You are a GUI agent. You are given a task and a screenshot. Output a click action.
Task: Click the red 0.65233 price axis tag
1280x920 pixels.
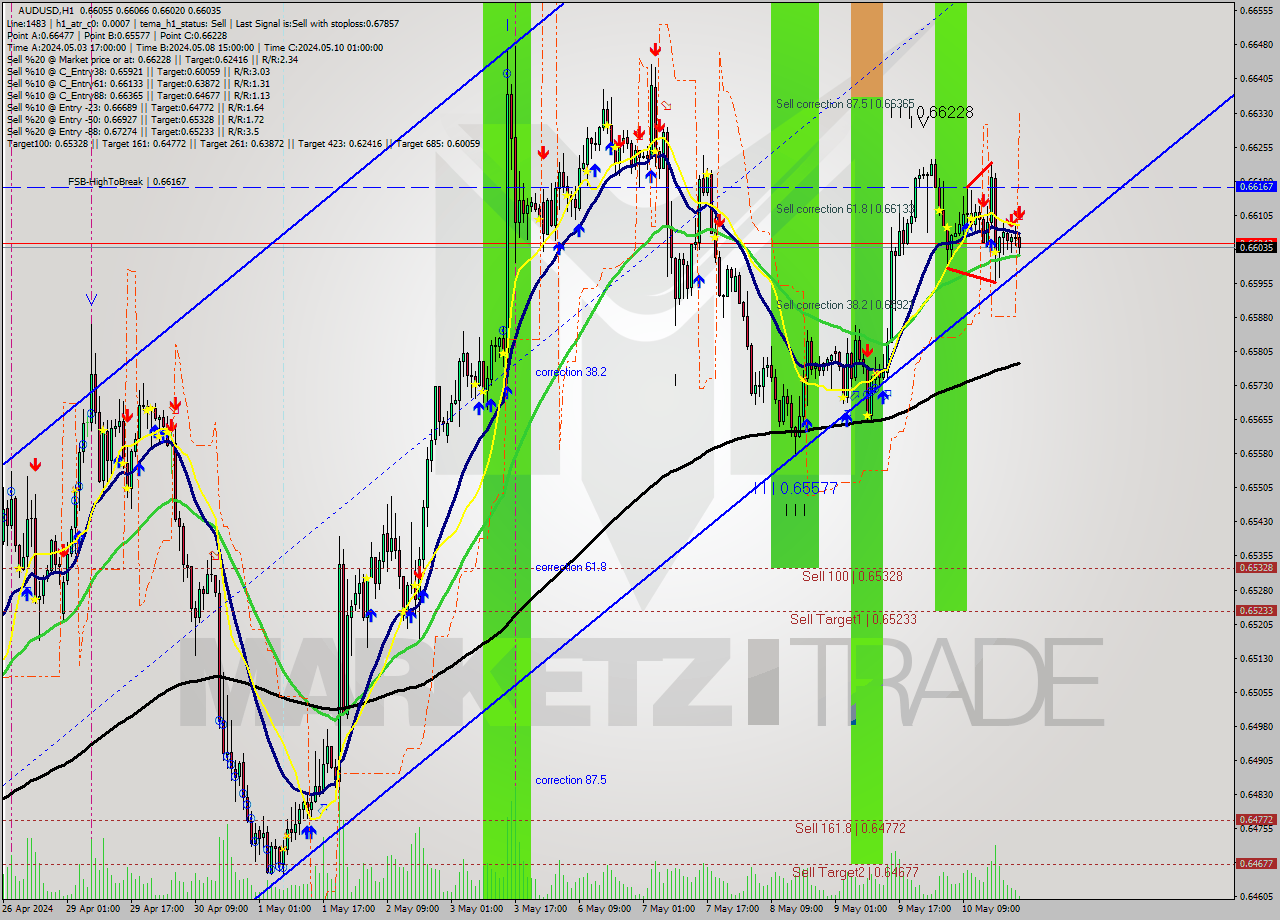point(1255,610)
